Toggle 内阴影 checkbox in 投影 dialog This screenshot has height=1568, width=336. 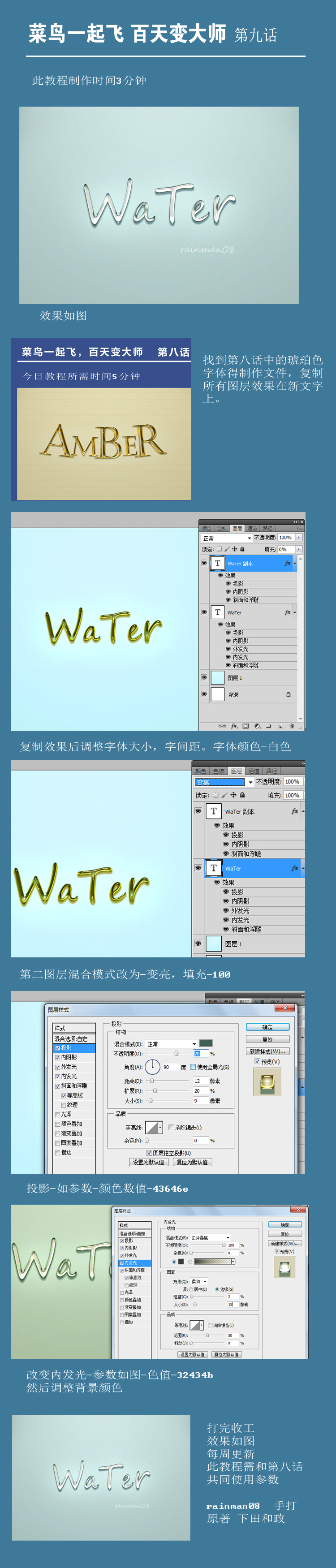58,1057
